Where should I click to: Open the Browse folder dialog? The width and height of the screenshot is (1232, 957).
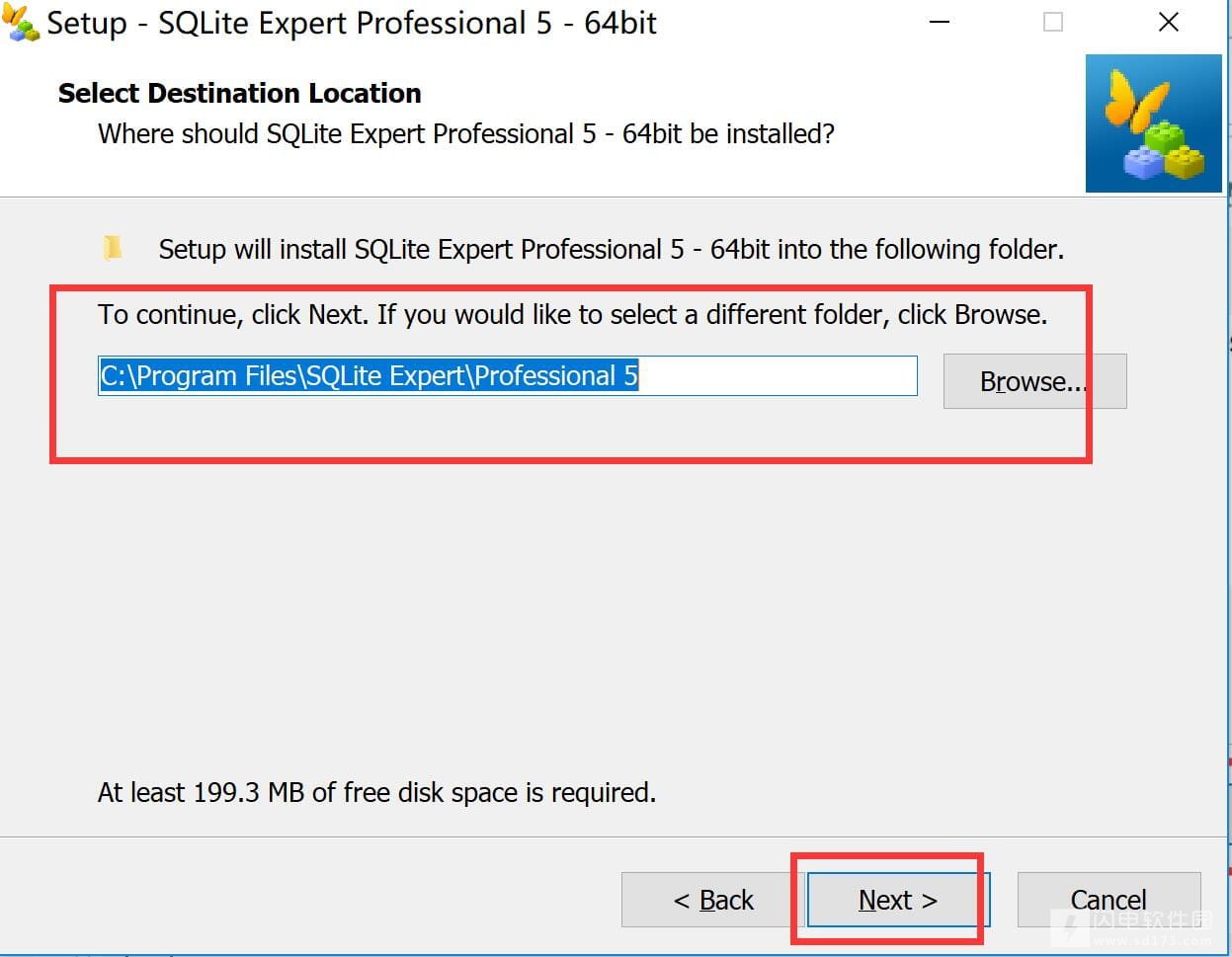(x=1033, y=381)
